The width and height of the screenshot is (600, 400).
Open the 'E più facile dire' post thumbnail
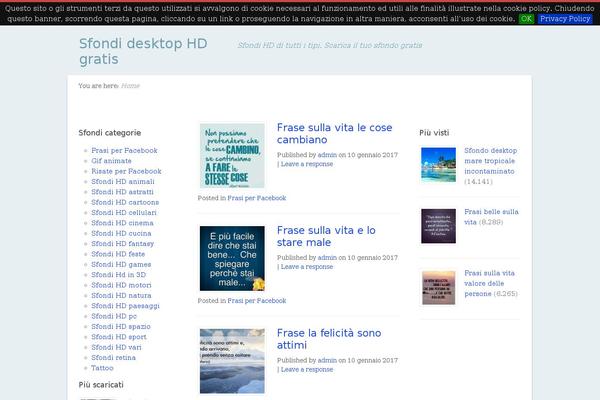pos(232,258)
